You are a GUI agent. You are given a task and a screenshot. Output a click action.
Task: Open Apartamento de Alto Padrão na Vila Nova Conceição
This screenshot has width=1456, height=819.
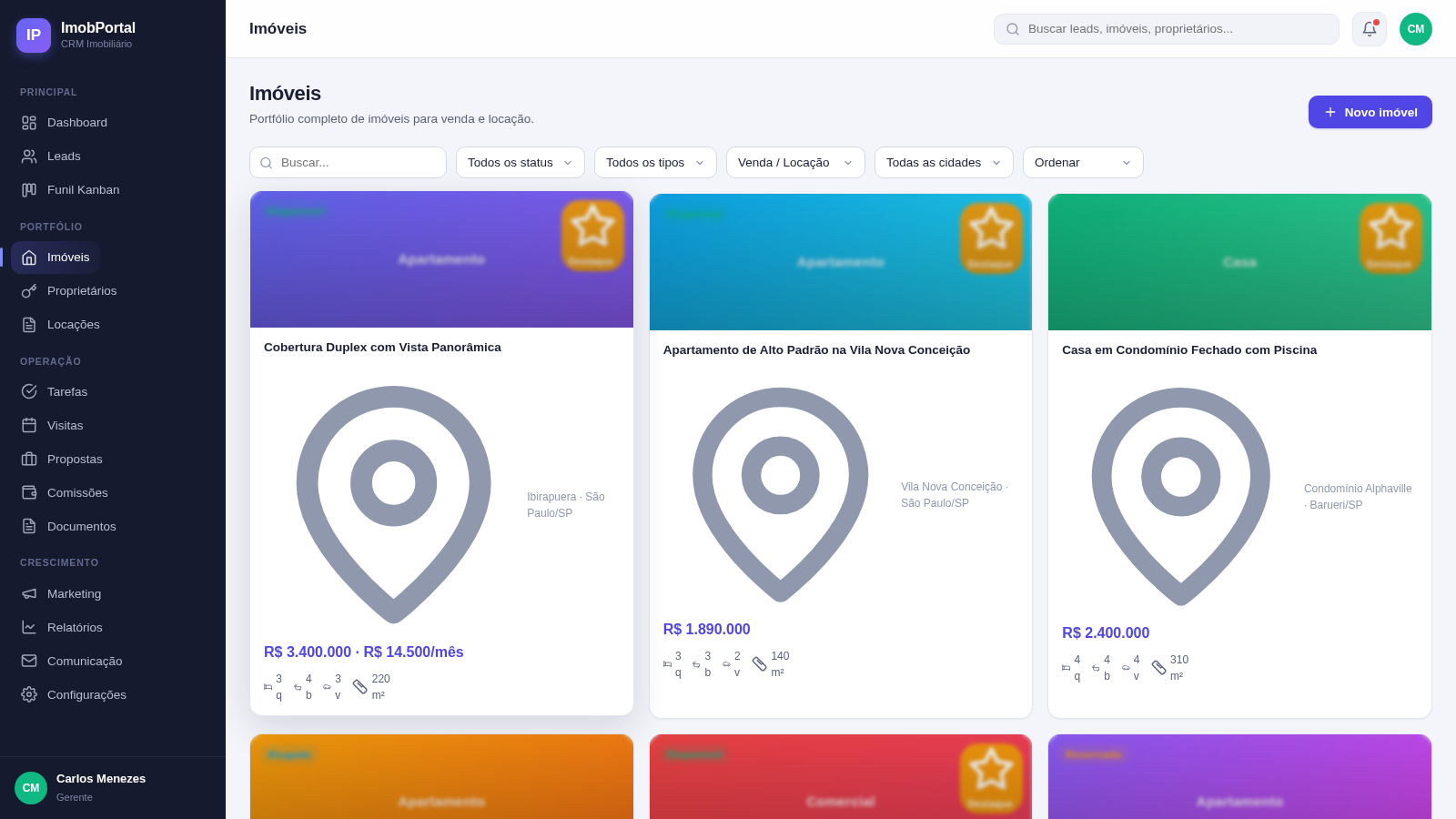pyautogui.click(x=816, y=350)
